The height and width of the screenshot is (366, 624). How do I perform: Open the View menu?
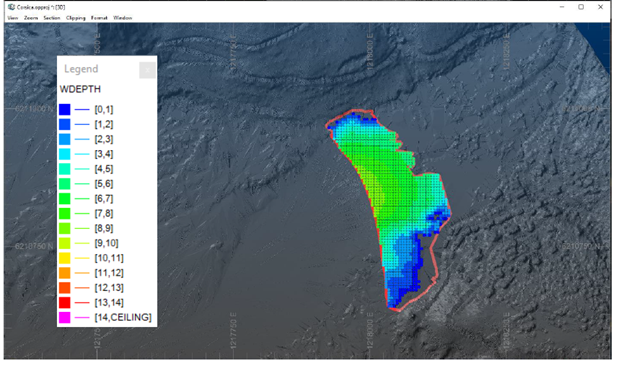point(13,18)
